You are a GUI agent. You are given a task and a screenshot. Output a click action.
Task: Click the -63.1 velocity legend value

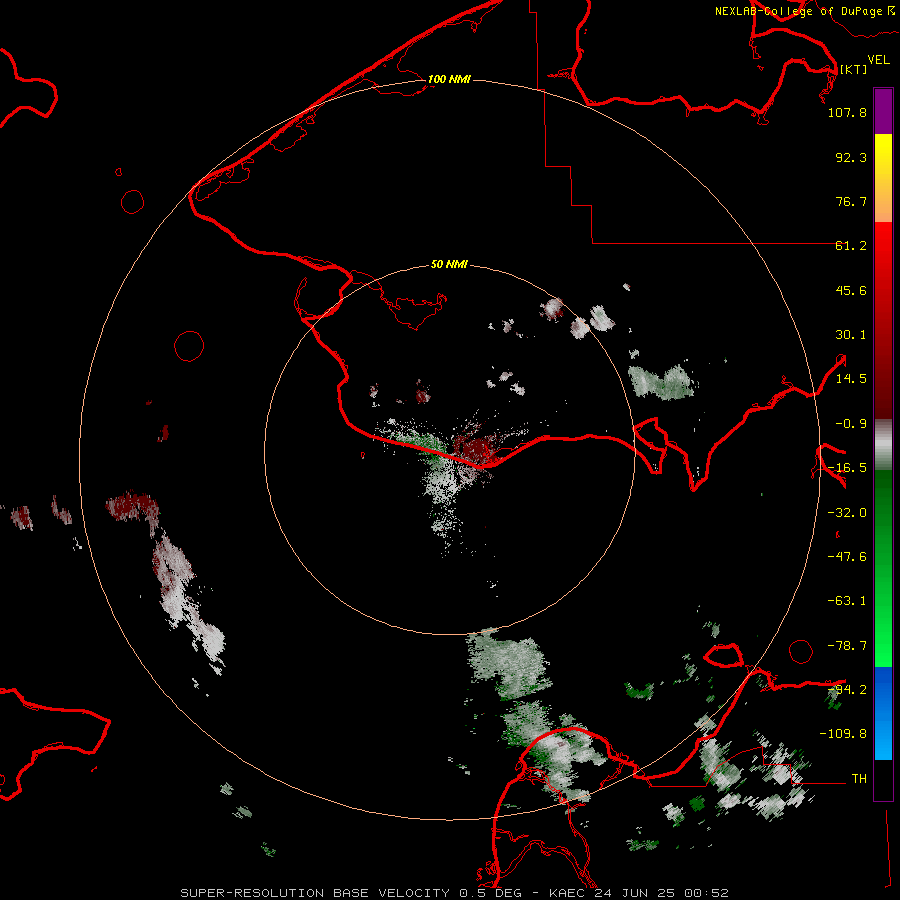point(847,601)
